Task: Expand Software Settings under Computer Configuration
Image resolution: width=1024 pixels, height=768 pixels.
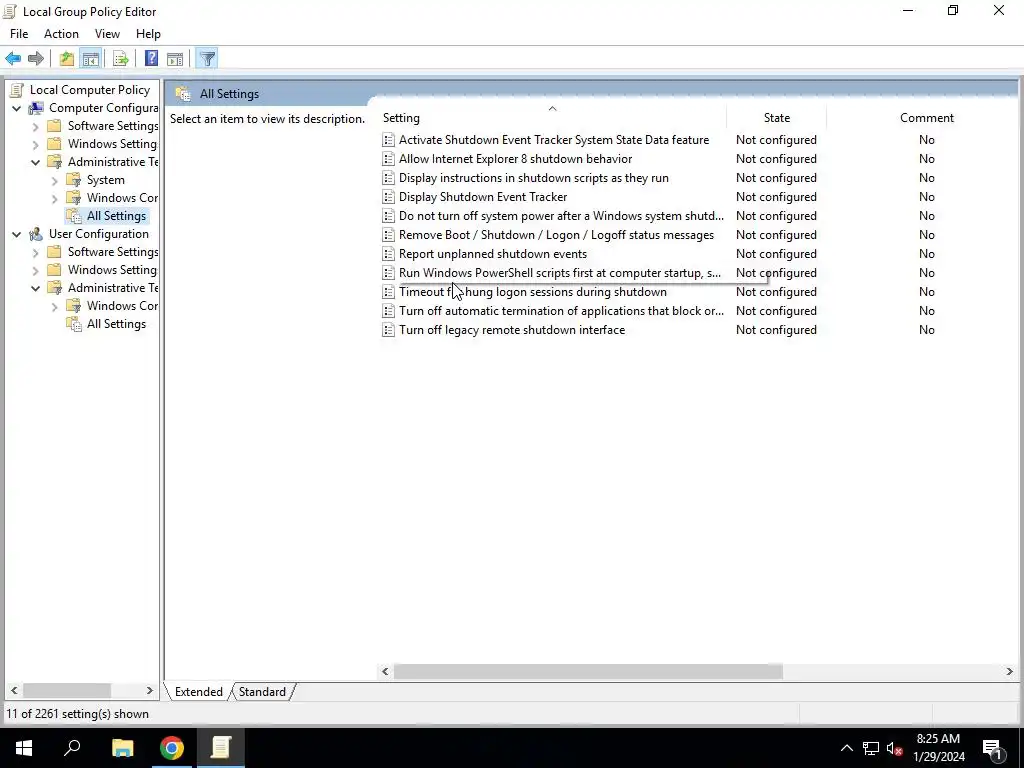Action: tap(35, 126)
